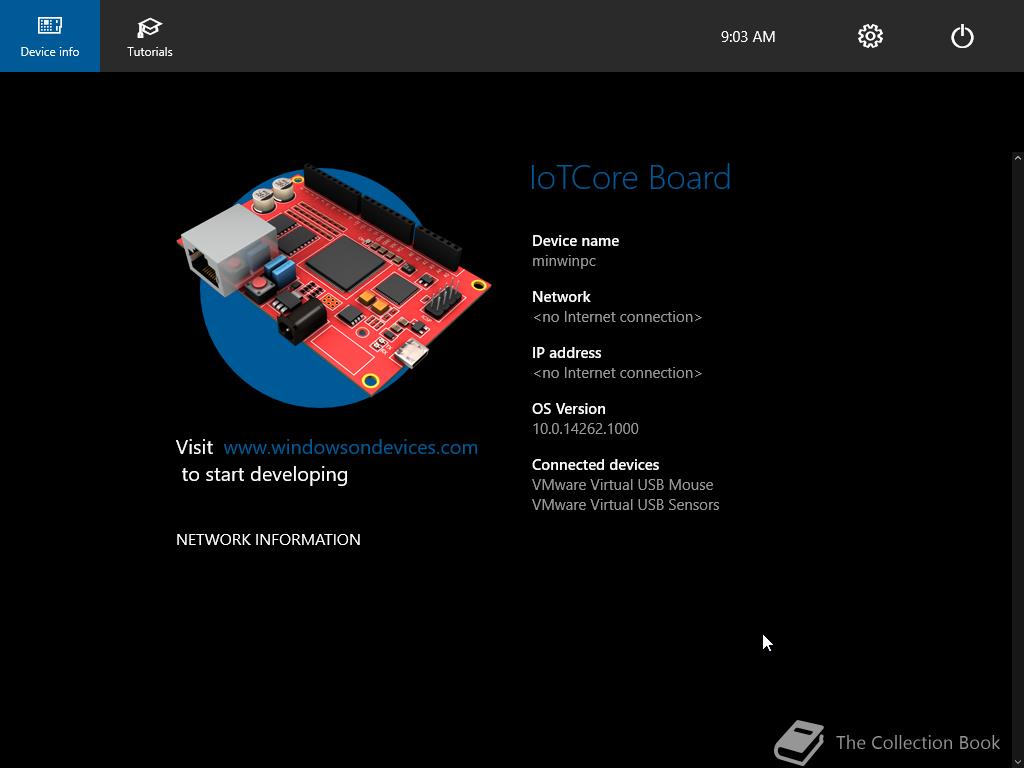This screenshot has height=768, width=1024.
Task: Select OS version value 10.0.14262.1000
Action: (x=585, y=428)
